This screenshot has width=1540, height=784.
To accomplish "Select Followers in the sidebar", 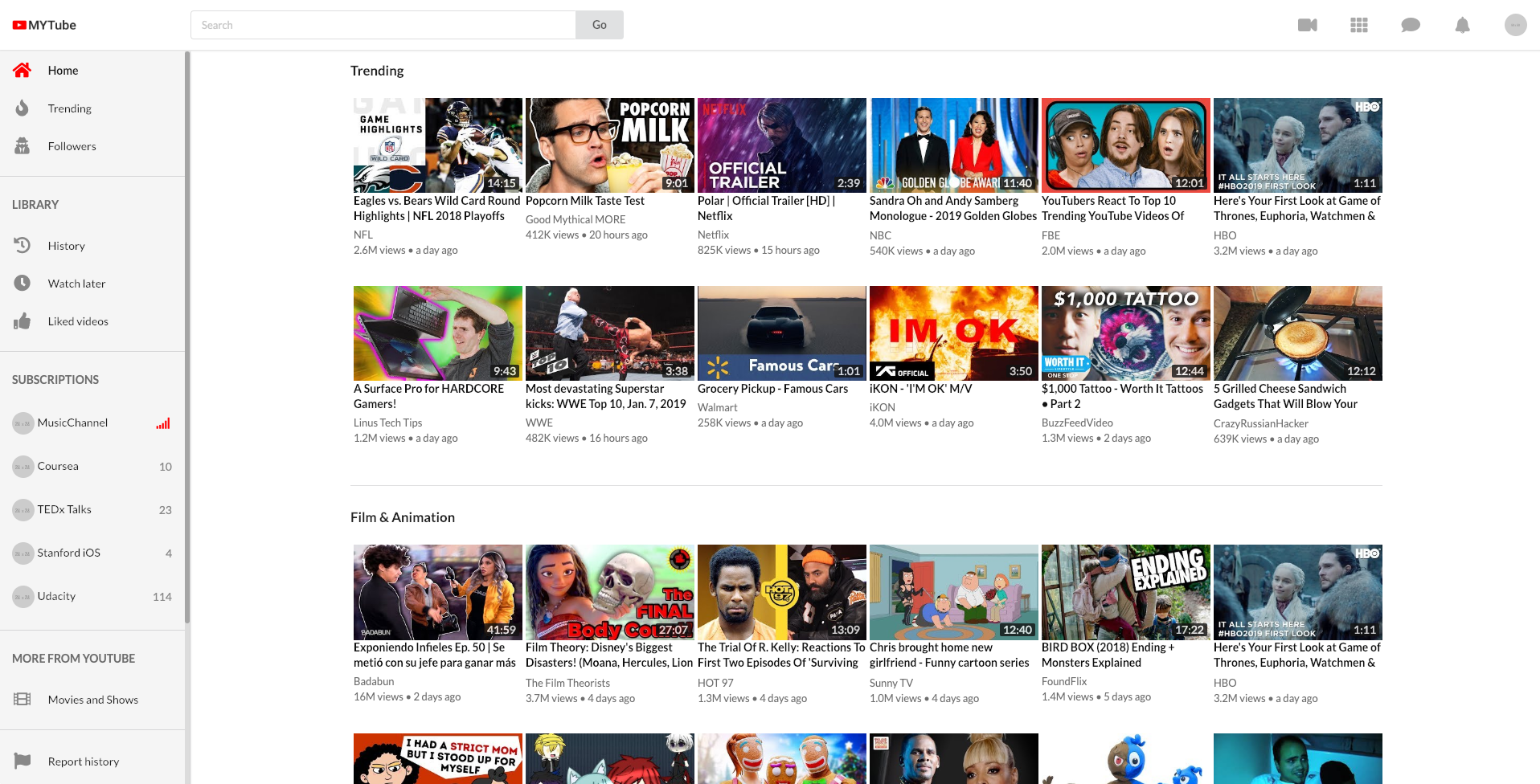I will point(92,145).
